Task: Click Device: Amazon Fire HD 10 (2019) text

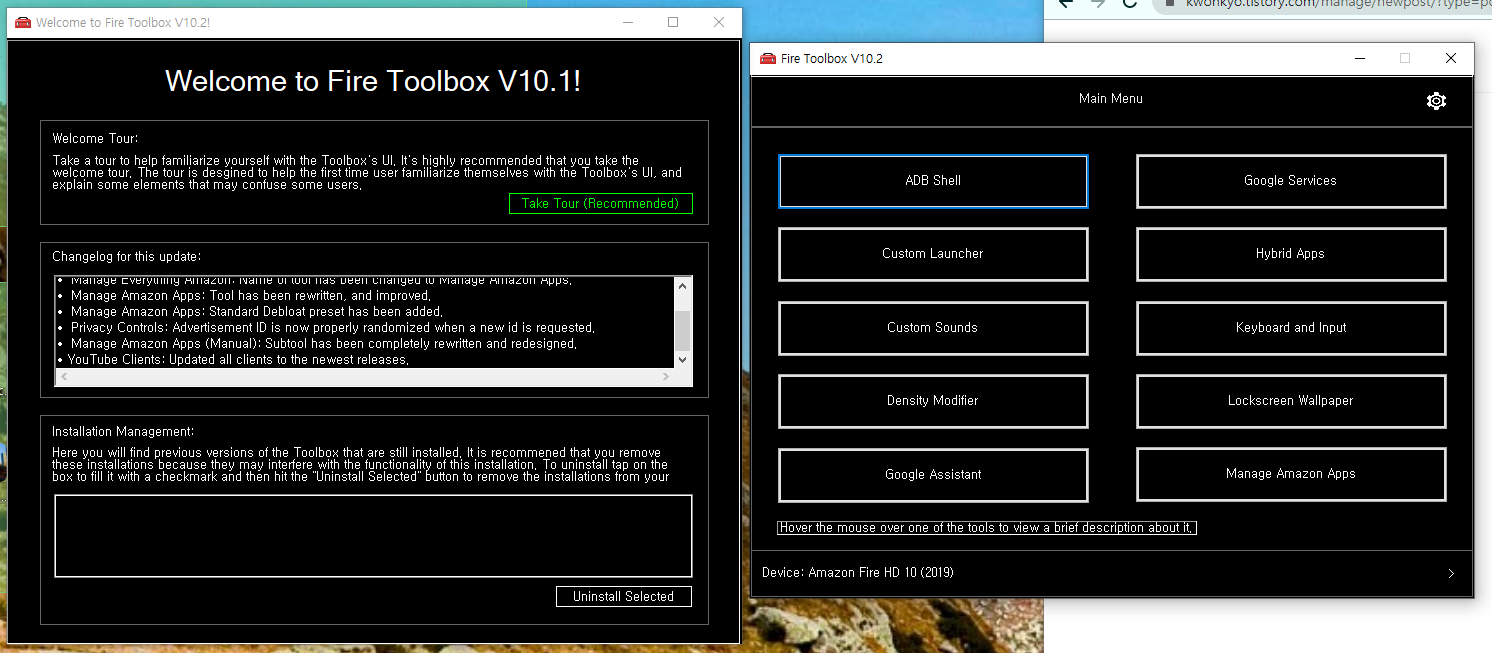Action: click(x=858, y=573)
